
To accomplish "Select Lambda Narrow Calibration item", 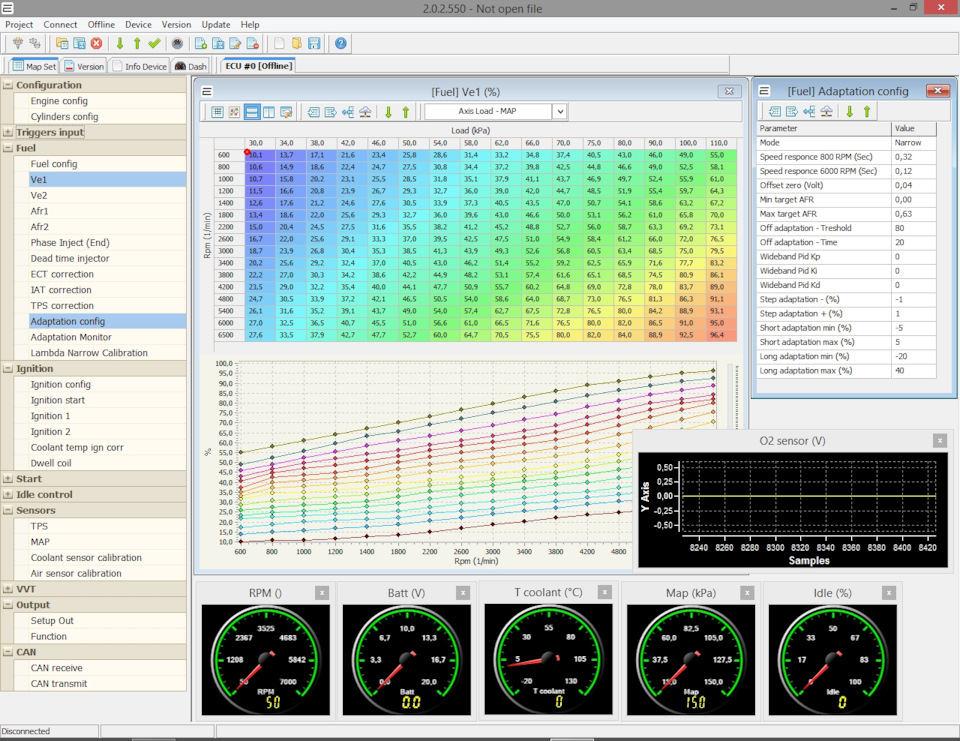I will point(89,353).
